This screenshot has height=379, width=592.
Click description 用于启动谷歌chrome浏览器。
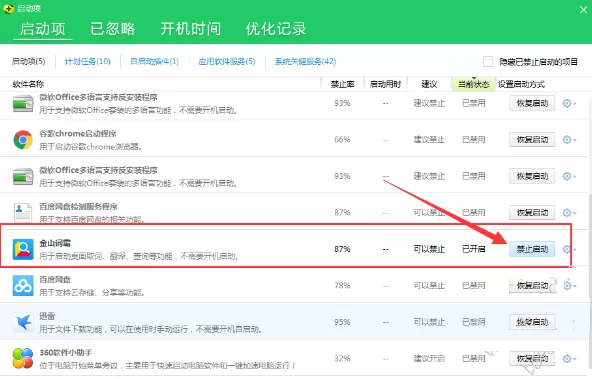tap(91, 146)
